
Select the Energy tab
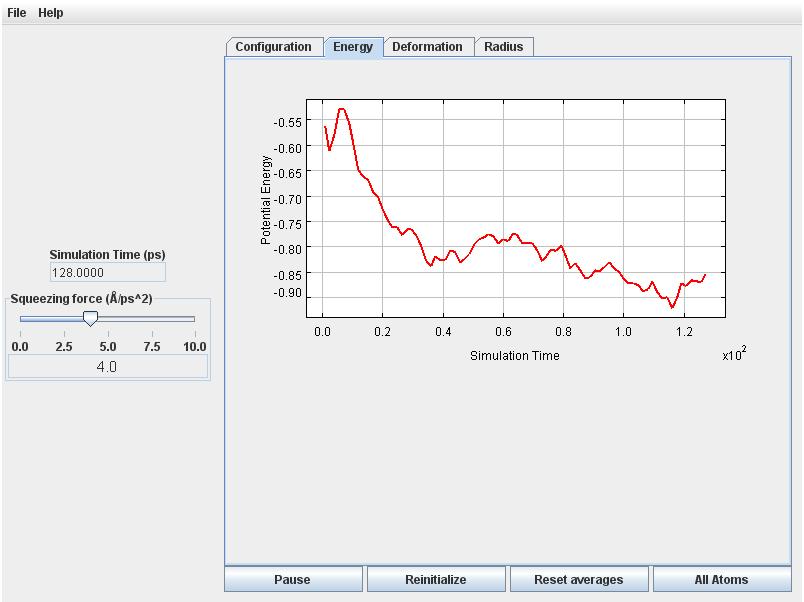pos(353,47)
